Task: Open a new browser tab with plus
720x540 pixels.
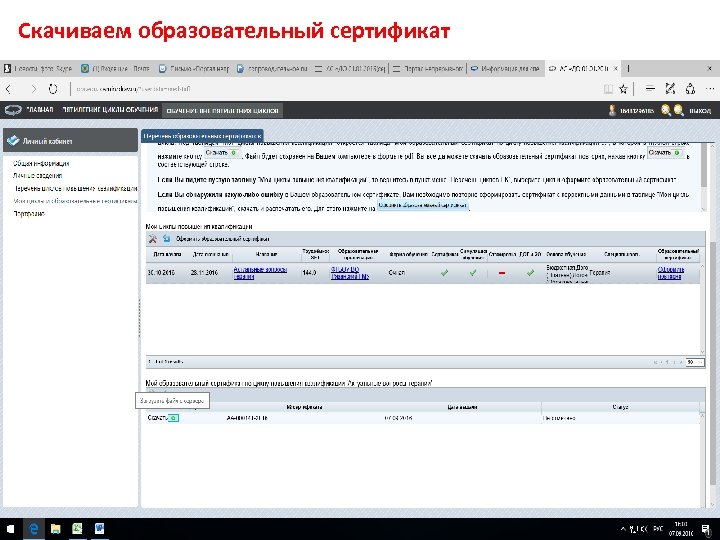Action: (628, 68)
